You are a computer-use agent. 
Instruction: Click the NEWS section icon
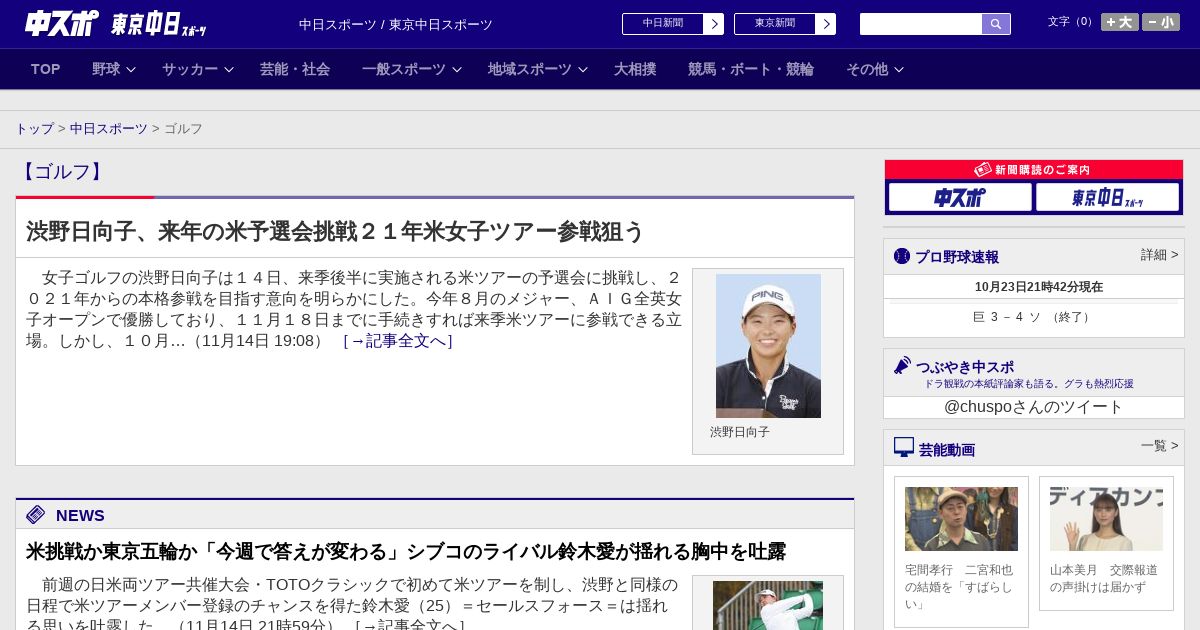coord(36,515)
